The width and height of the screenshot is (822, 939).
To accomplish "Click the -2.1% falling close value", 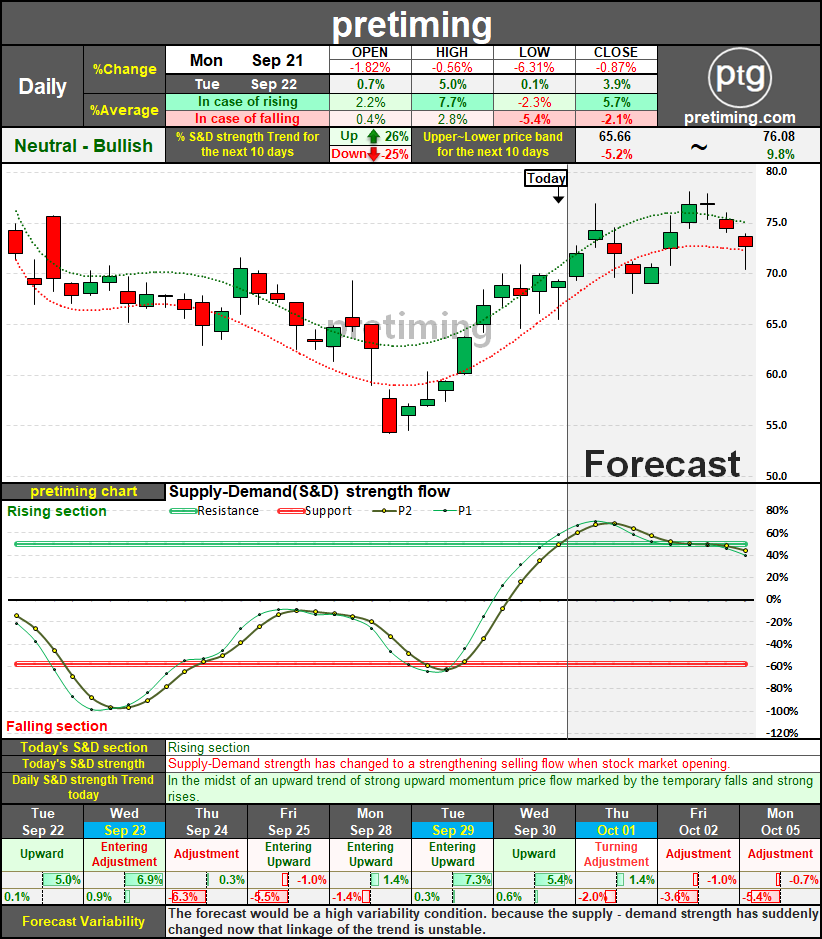I will tap(616, 119).
